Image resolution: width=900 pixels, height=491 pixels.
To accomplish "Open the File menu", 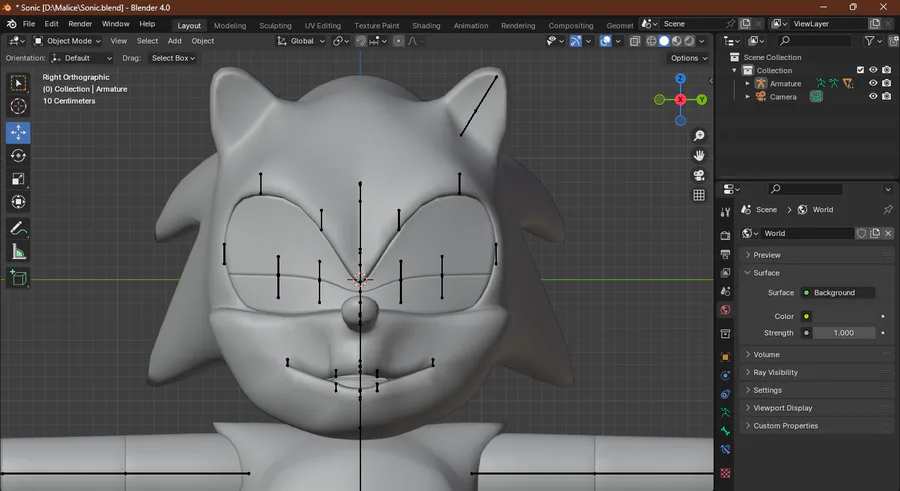I will tap(29, 24).
